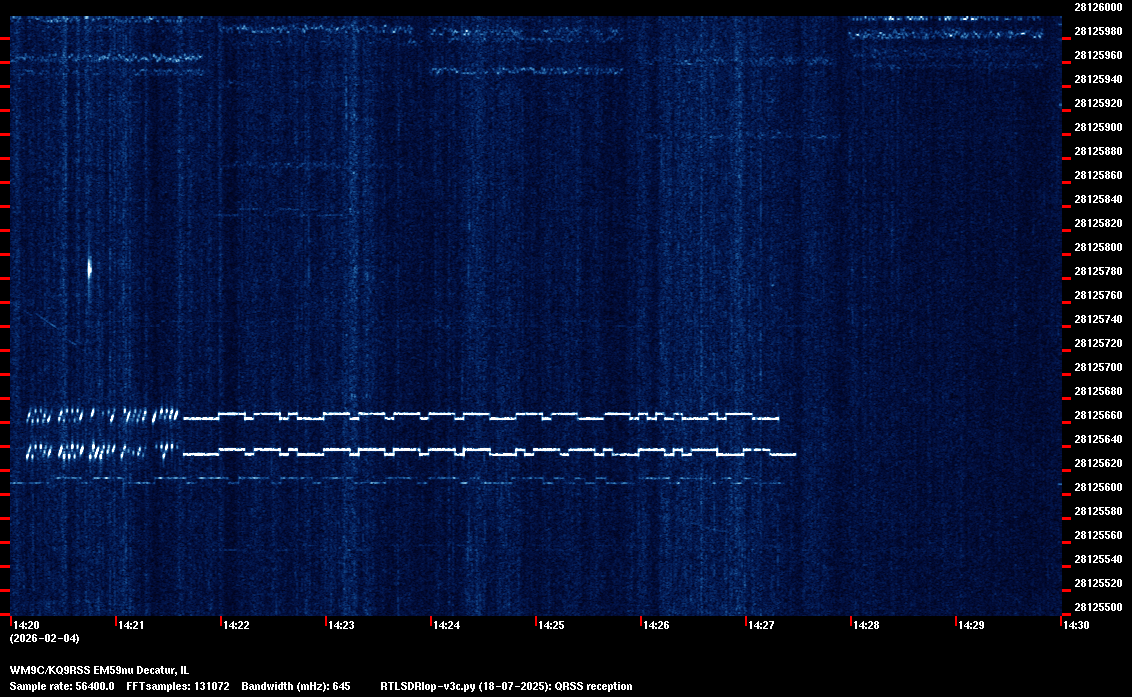Select the 28125780 frequency scale label
The width and height of the screenshot is (1132, 697).
pyautogui.click(x=1097, y=271)
